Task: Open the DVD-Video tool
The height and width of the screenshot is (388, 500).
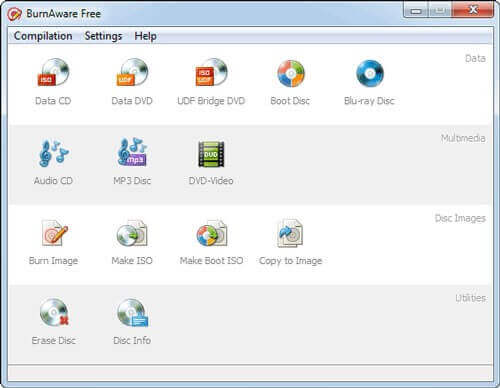Action: click(x=211, y=162)
